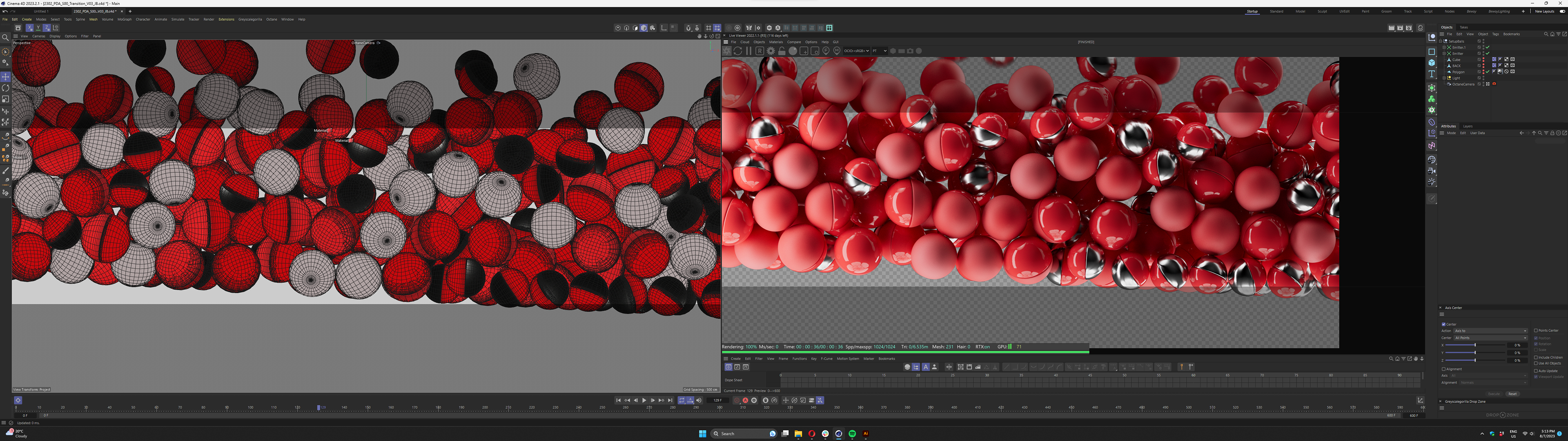1568x441 pixels.
Task: Select the Text spline tool icon
Action: pyautogui.click(x=1432, y=74)
